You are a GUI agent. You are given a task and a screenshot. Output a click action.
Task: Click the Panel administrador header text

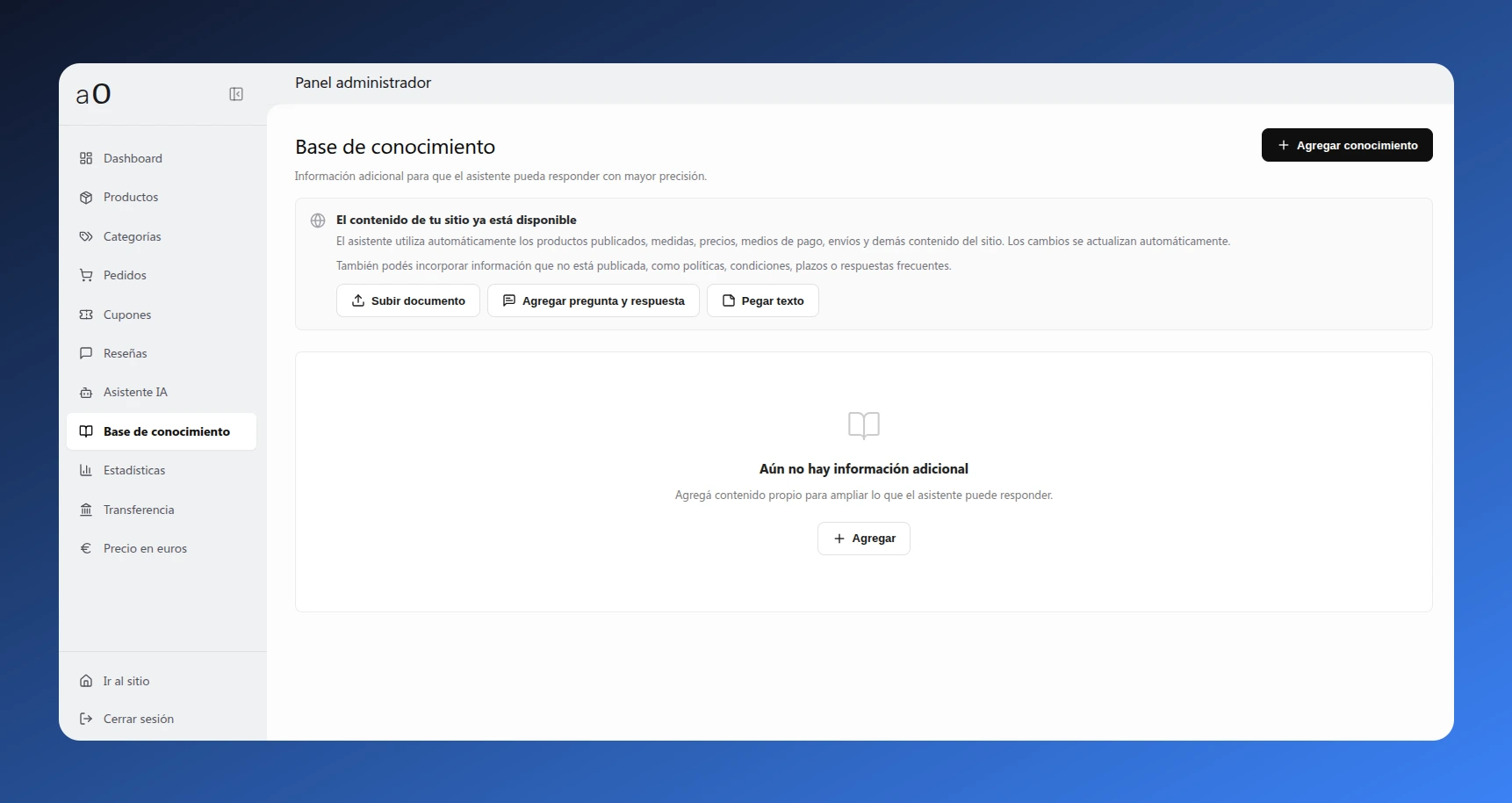click(364, 83)
